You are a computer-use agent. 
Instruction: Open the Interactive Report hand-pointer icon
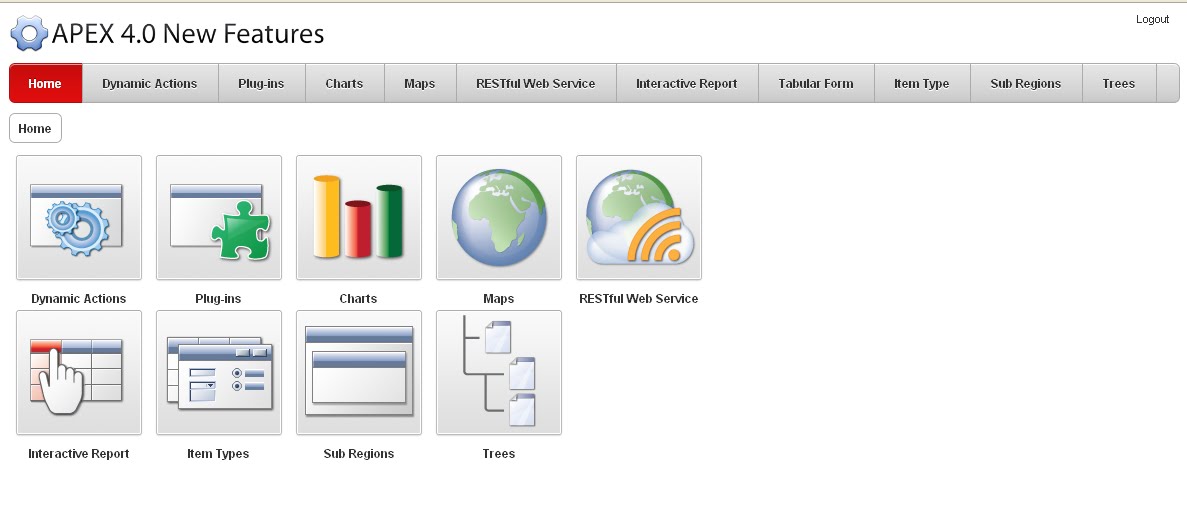click(79, 373)
